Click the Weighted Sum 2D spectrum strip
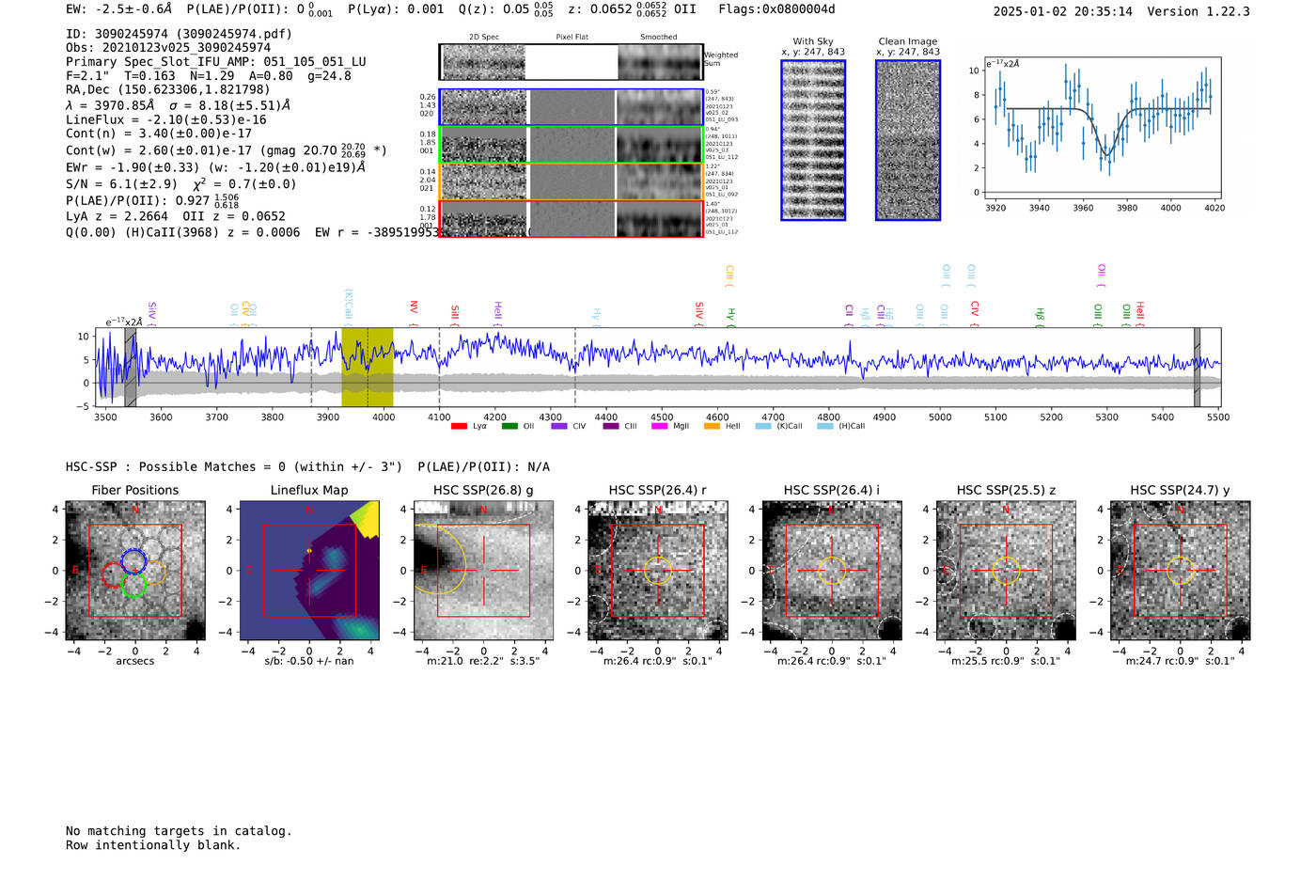Screen dimensions: 1316x896 (572, 62)
